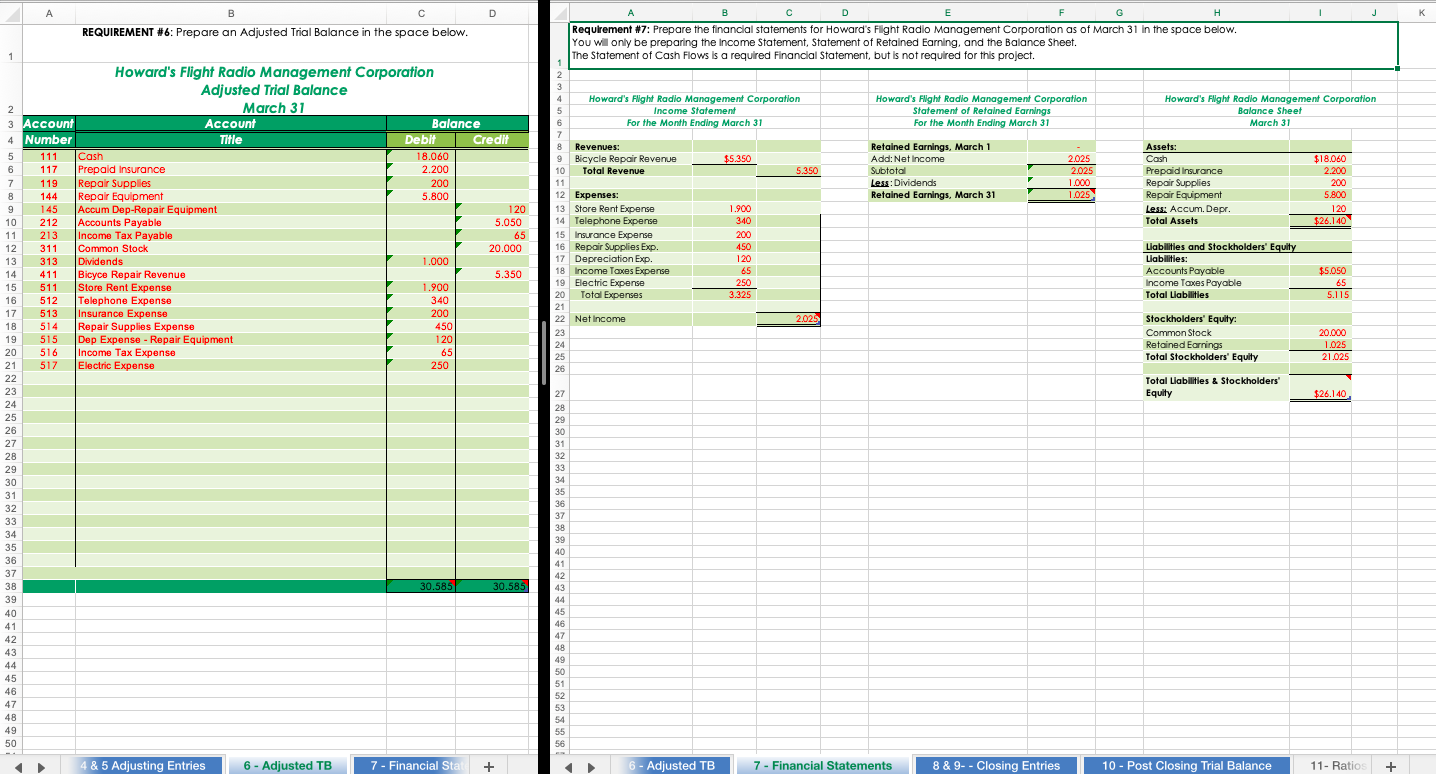Select the 'Credit' column heading cell
1436x774 pixels.
pos(490,140)
